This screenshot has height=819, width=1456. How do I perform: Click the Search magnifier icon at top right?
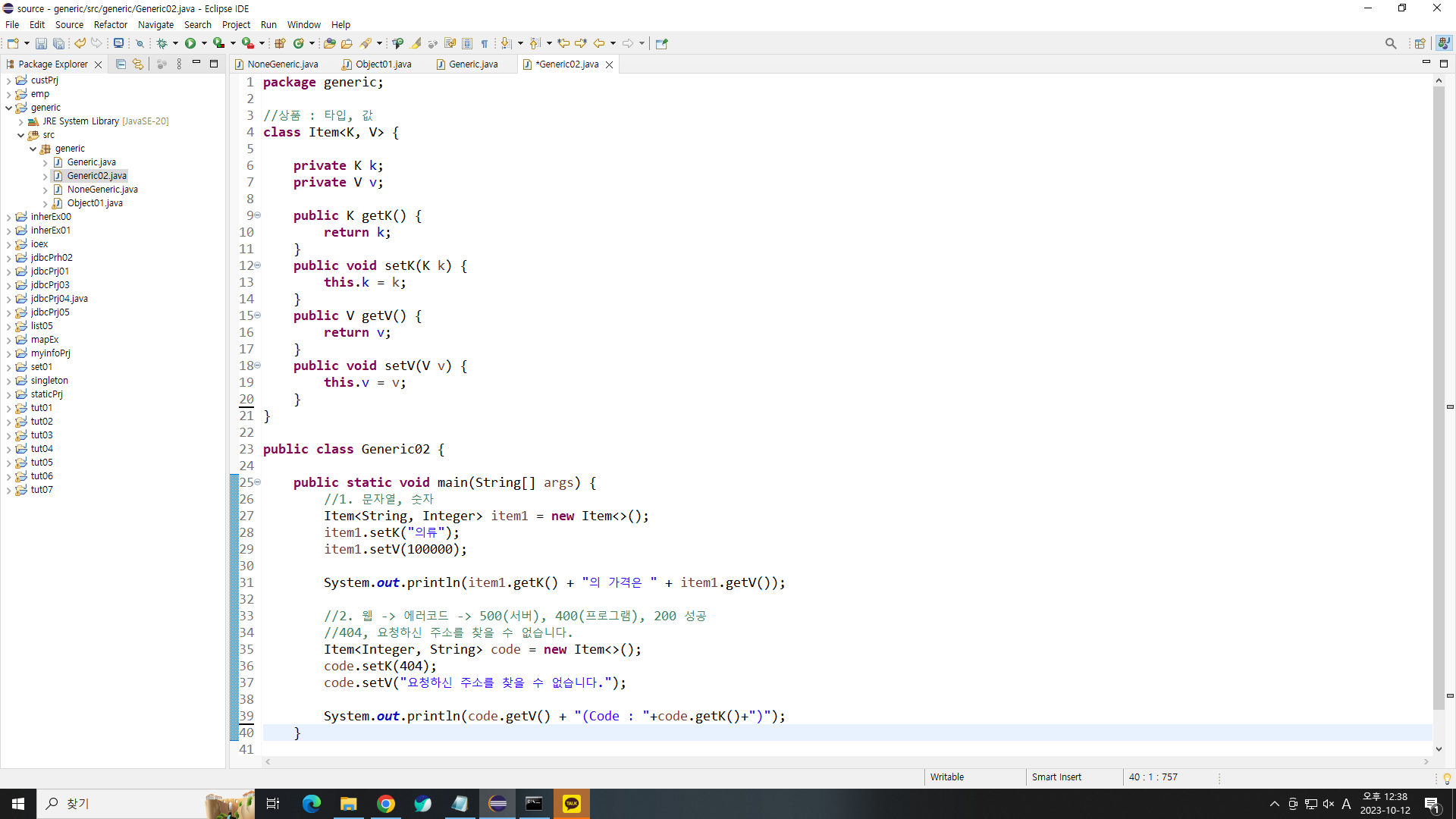pyautogui.click(x=1390, y=44)
